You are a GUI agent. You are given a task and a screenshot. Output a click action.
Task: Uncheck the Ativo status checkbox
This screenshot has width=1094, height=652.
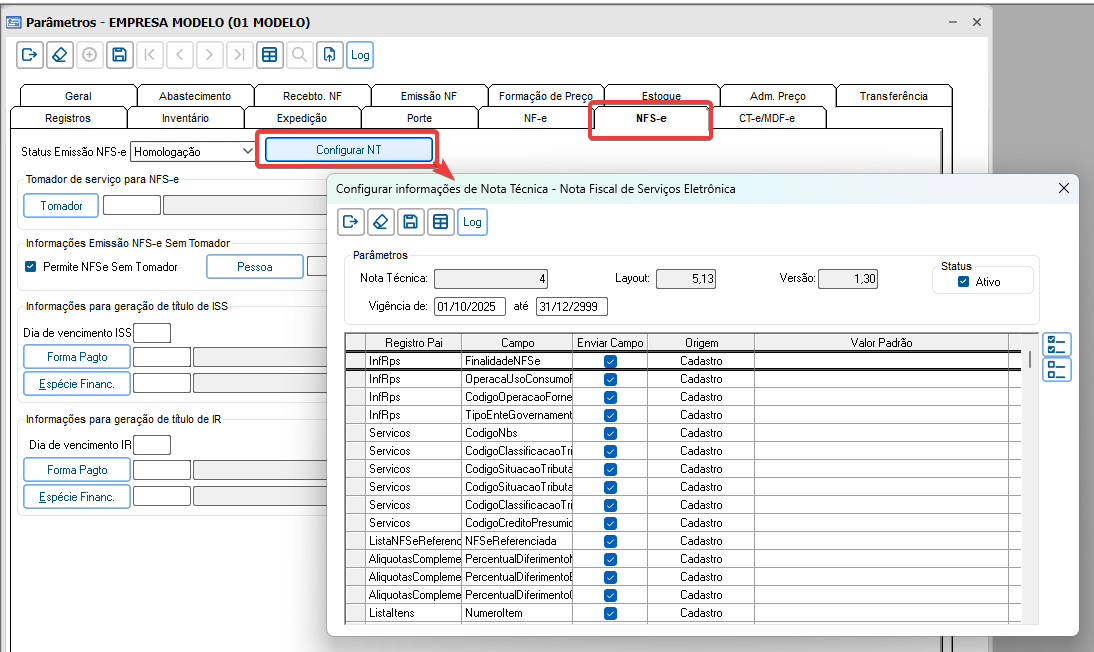(x=963, y=282)
